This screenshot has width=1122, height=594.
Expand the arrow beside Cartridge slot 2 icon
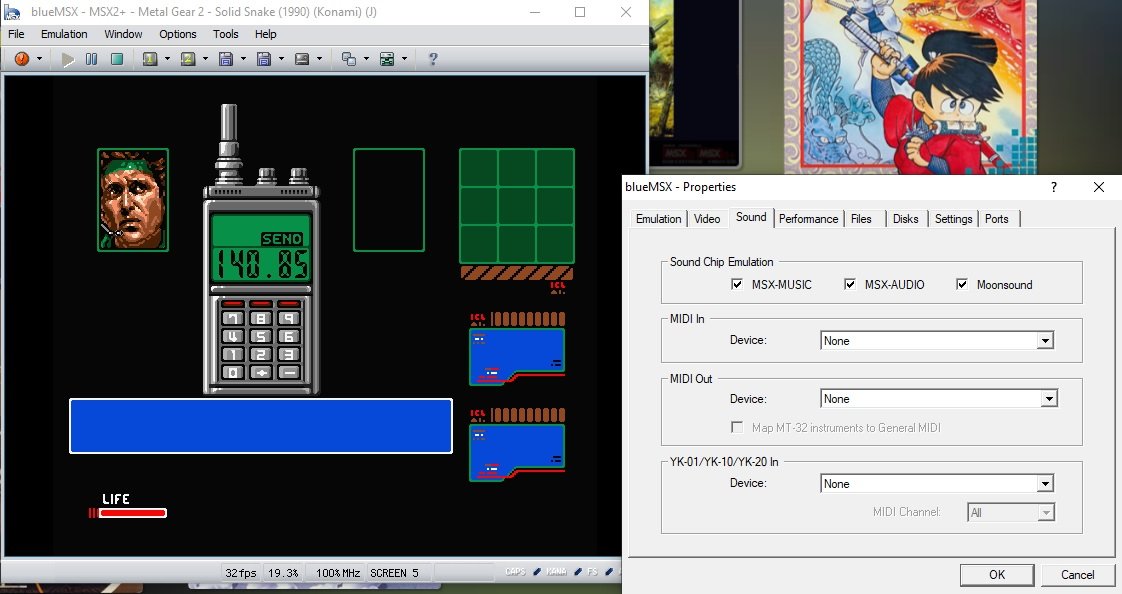point(205,59)
